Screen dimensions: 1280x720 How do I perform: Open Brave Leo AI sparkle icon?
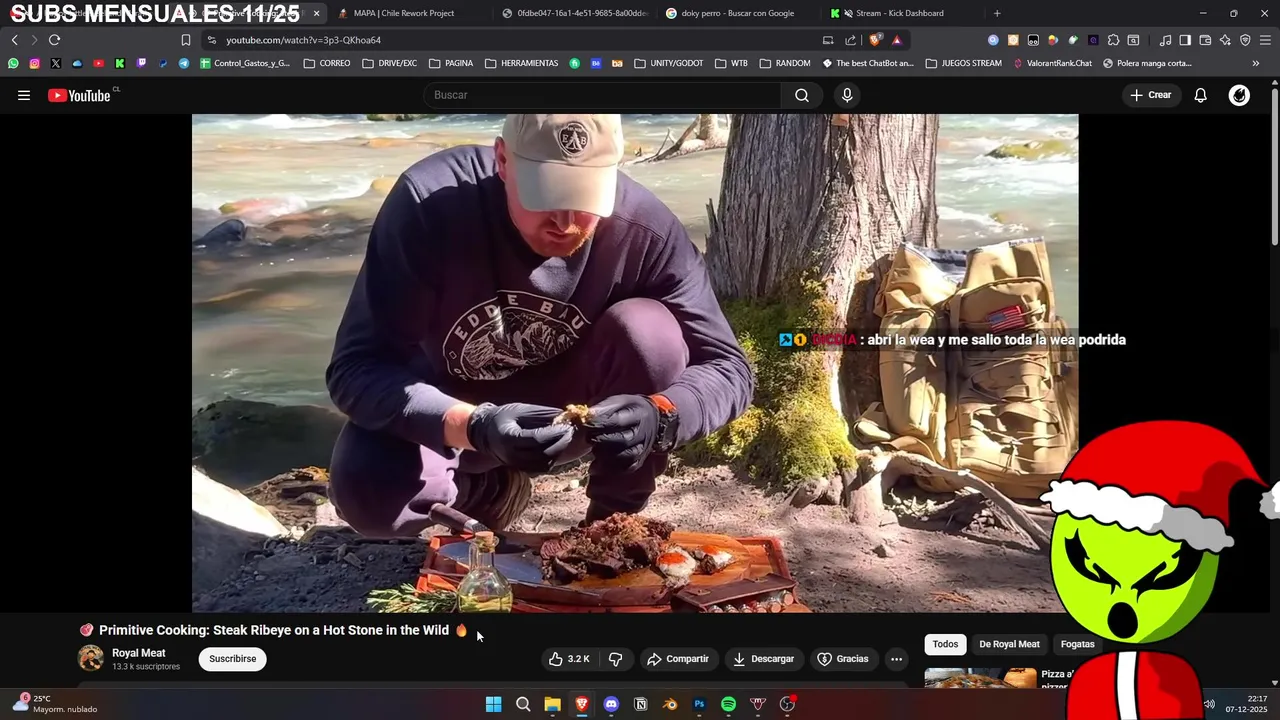point(1225,40)
